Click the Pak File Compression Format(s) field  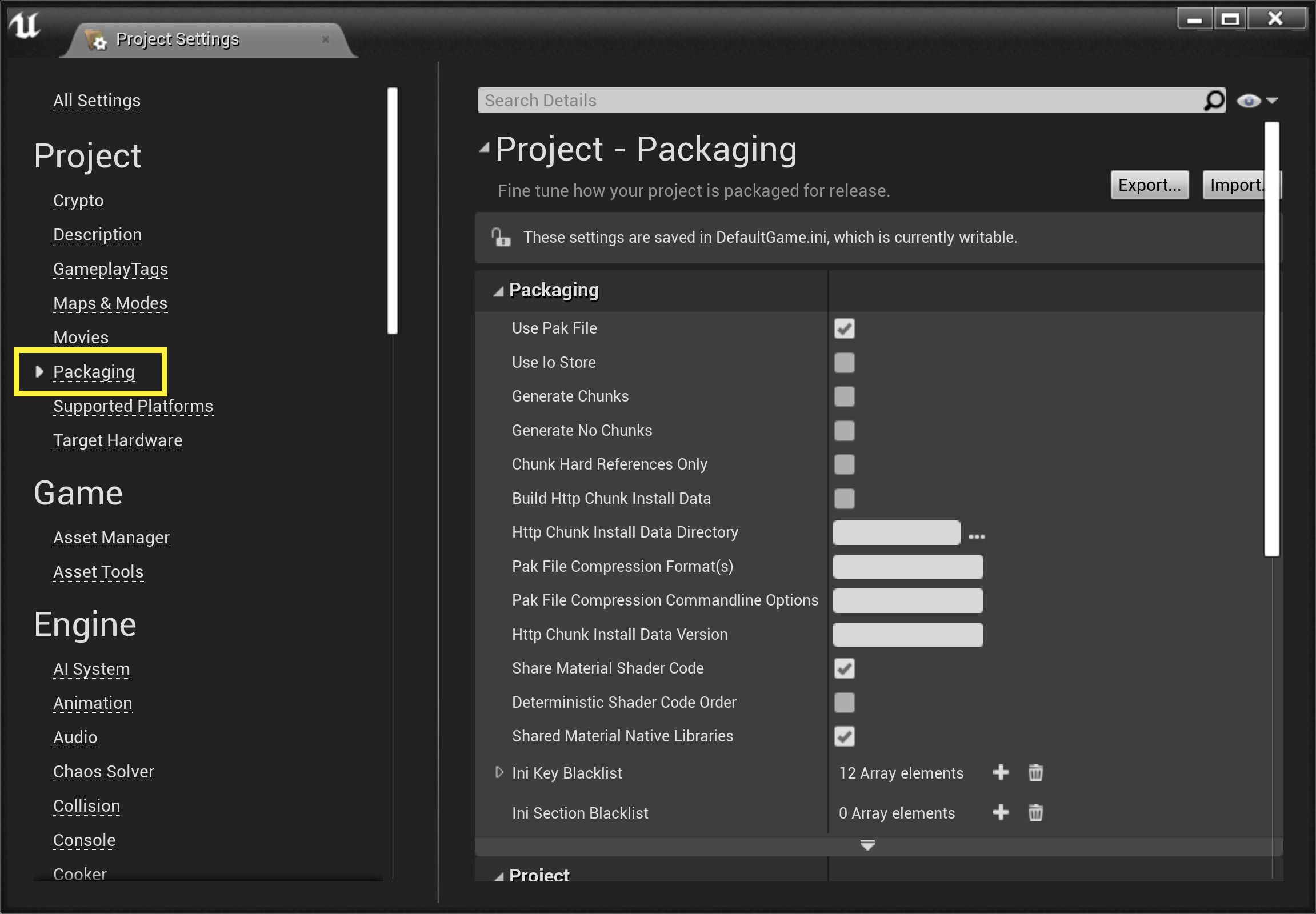[x=907, y=566]
